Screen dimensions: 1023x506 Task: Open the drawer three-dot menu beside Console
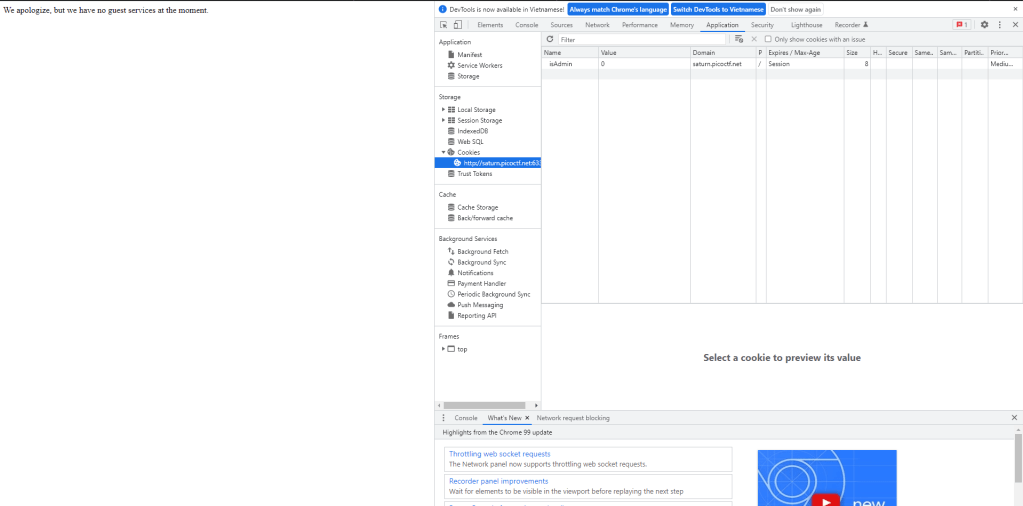(x=444, y=418)
